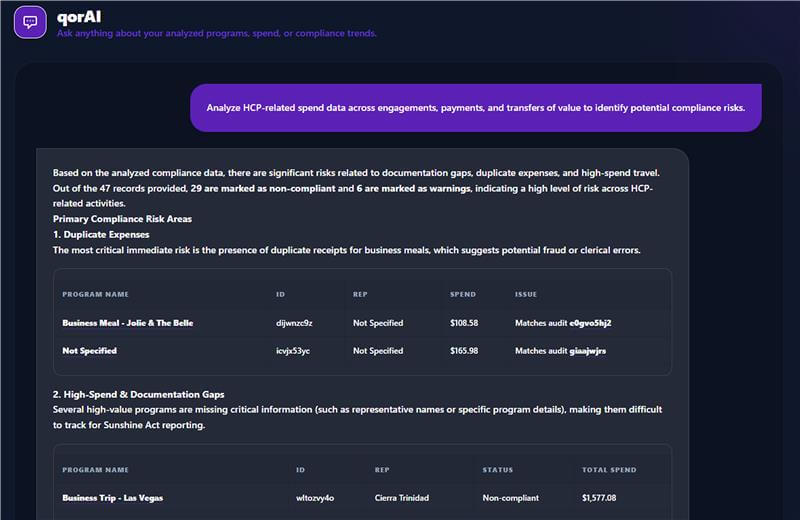Click the qorAI chat bubble logo icon

(30, 22)
